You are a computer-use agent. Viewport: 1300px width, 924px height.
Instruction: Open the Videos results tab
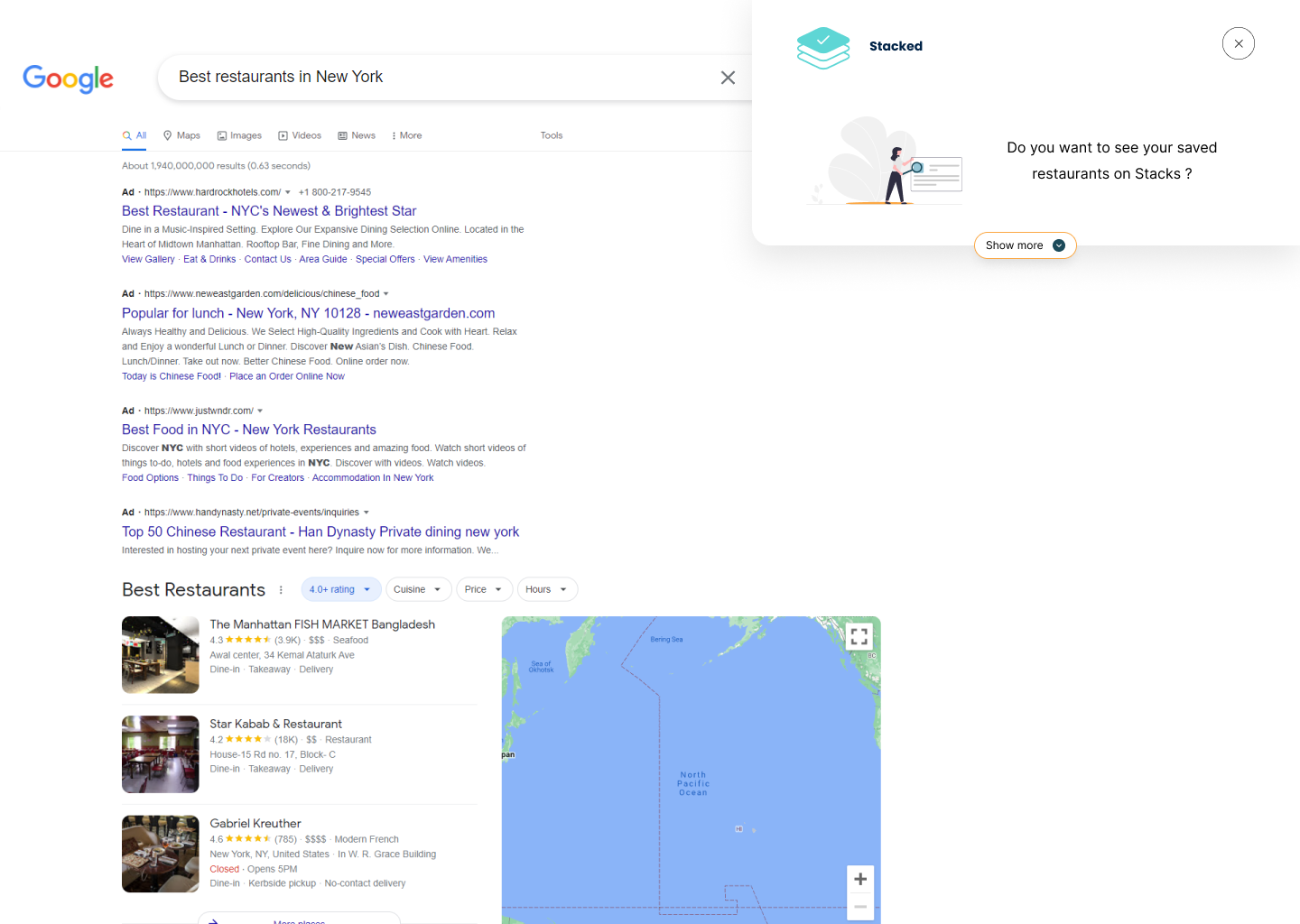300,135
